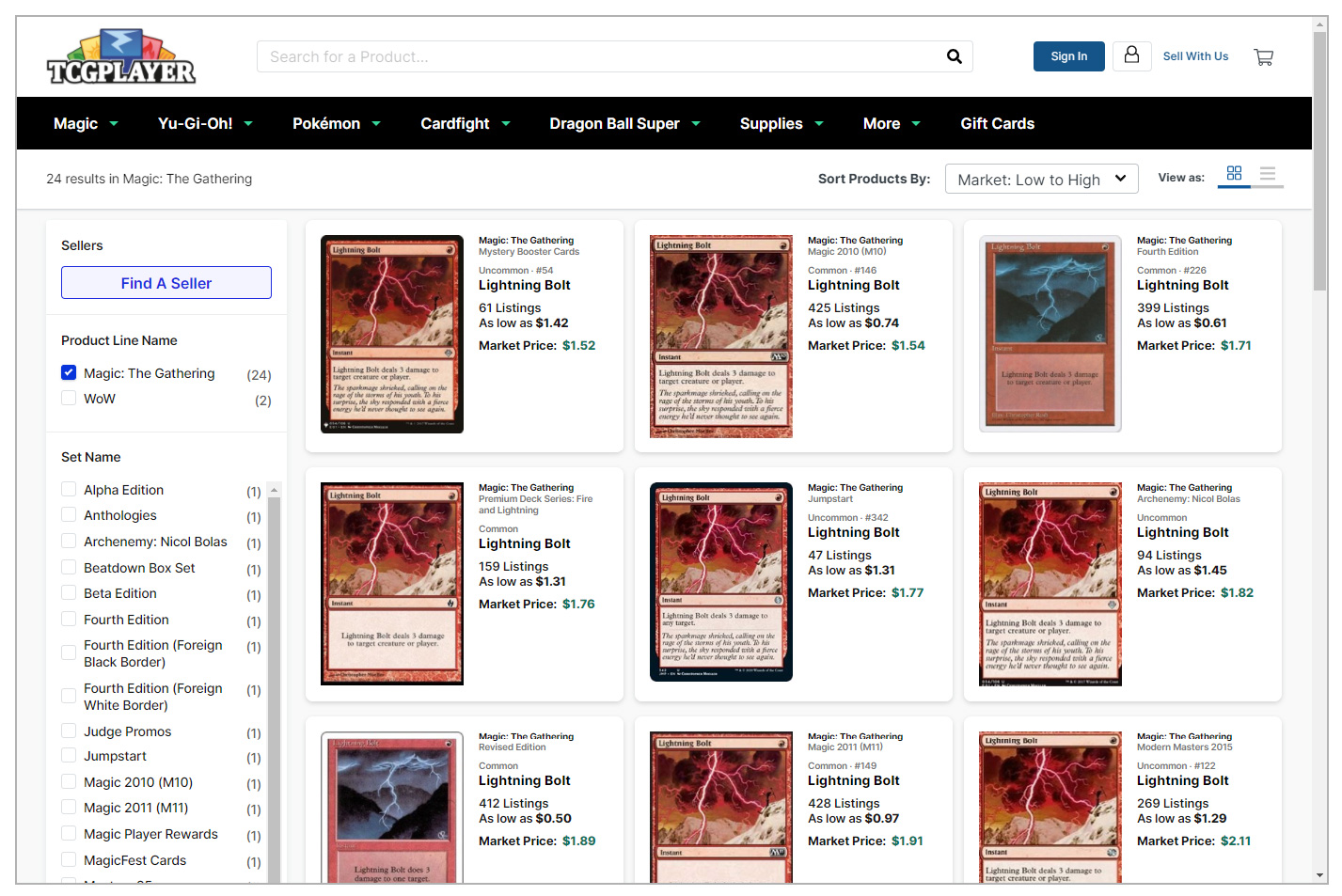Click the $2.11 market price

click(1236, 841)
